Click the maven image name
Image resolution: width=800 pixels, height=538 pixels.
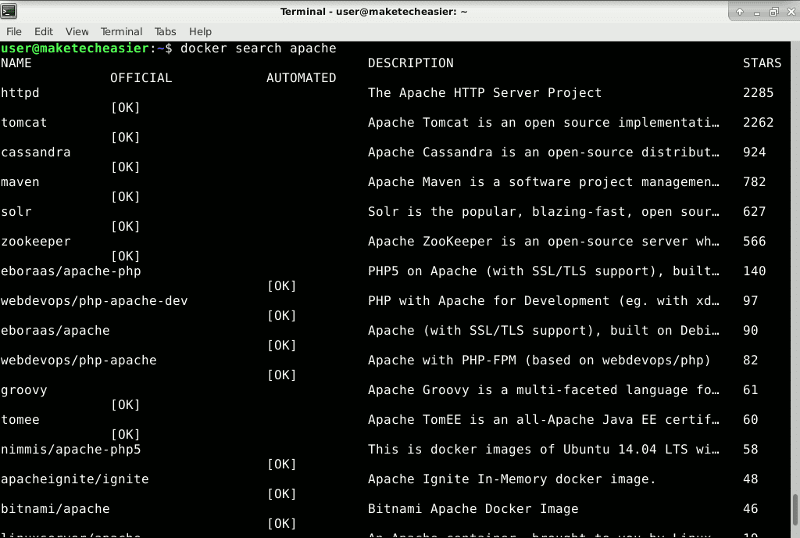coord(20,182)
